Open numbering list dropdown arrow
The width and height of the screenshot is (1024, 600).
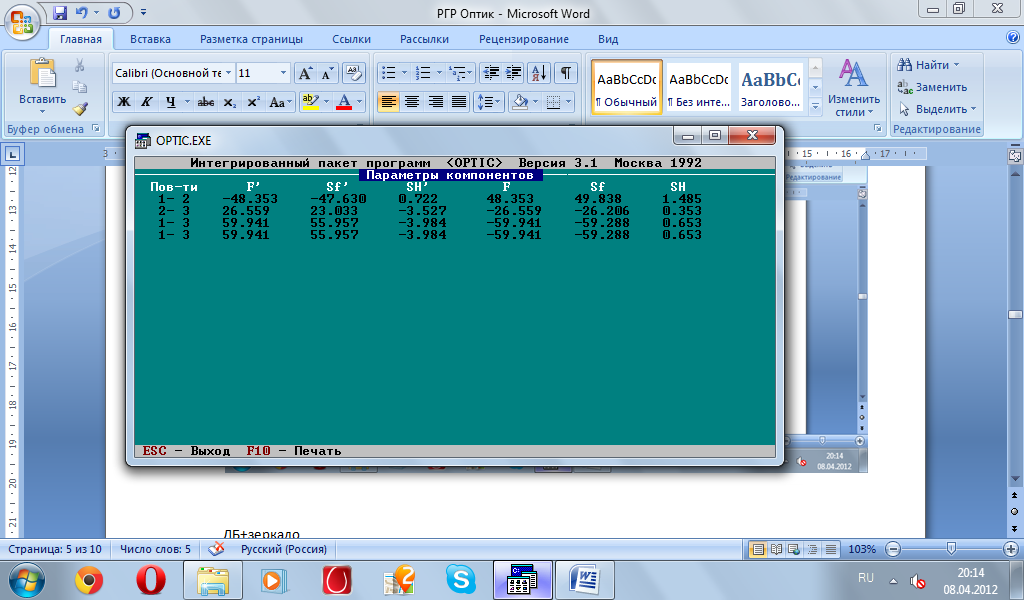point(439,73)
